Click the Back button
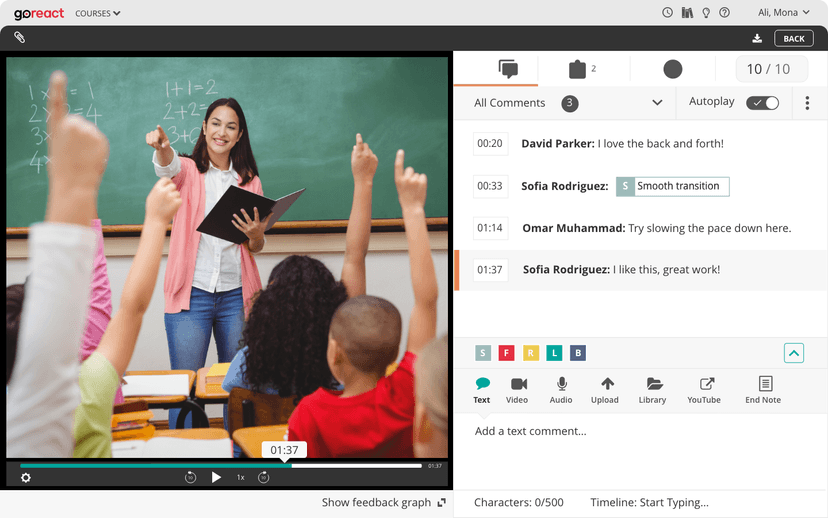The height and width of the screenshot is (518, 828). point(794,39)
